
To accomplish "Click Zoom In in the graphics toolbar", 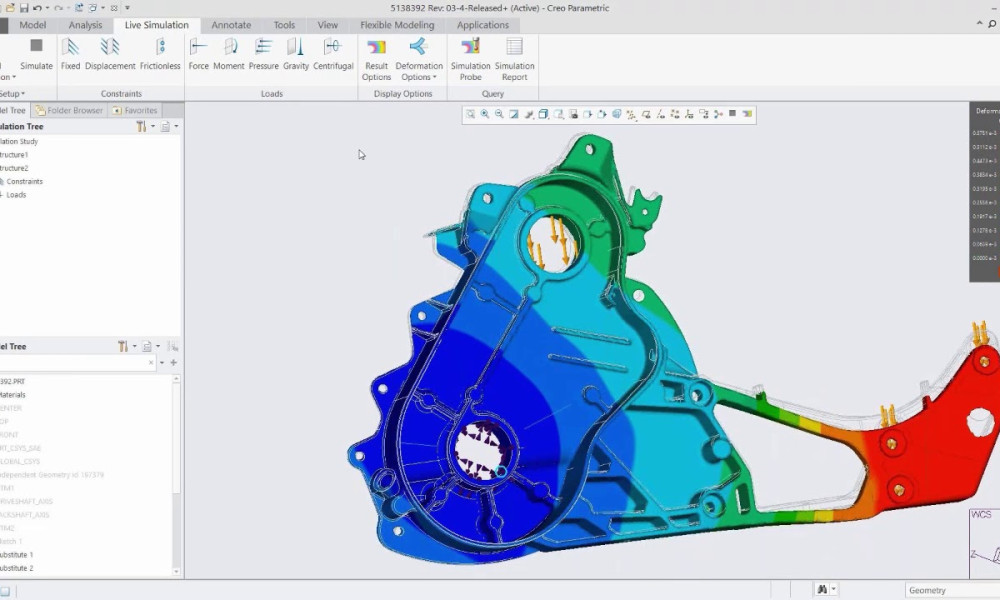I will pyautogui.click(x=485, y=114).
